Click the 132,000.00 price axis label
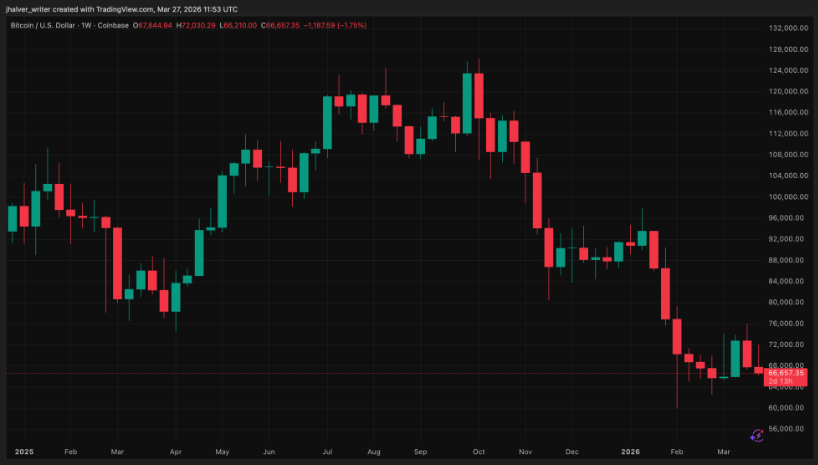The width and height of the screenshot is (818, 465). coord(788,28)
